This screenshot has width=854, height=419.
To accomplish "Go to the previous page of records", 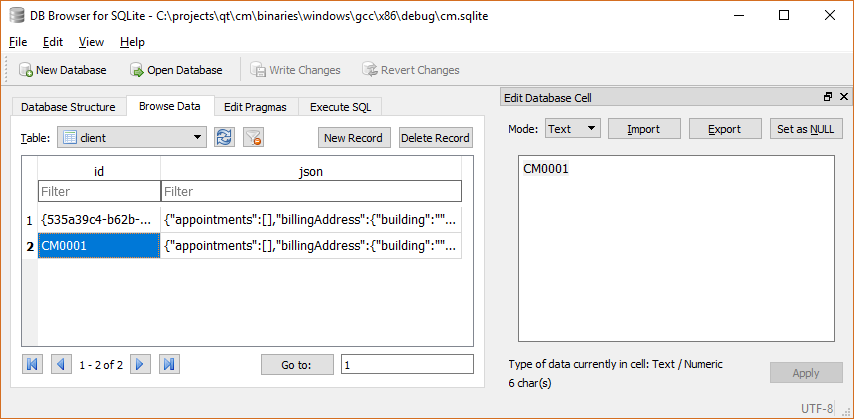I will pos(62,364).
